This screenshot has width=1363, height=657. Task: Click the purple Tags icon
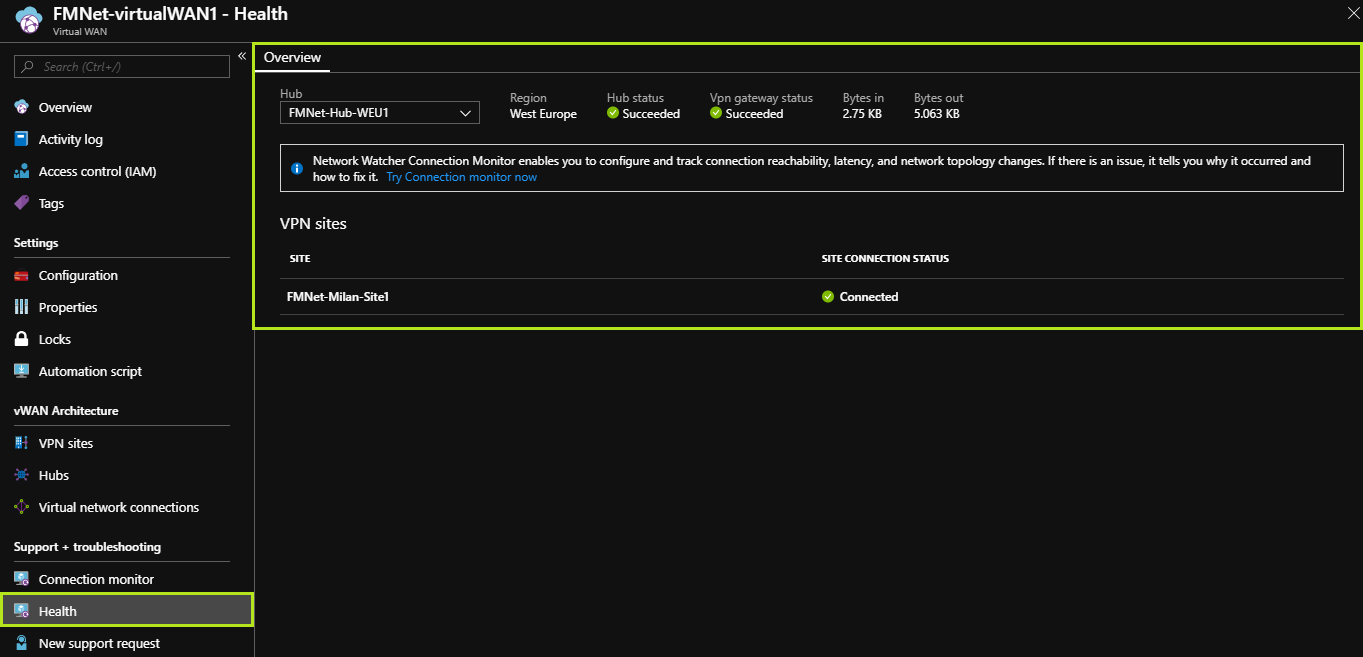(22, 203)
